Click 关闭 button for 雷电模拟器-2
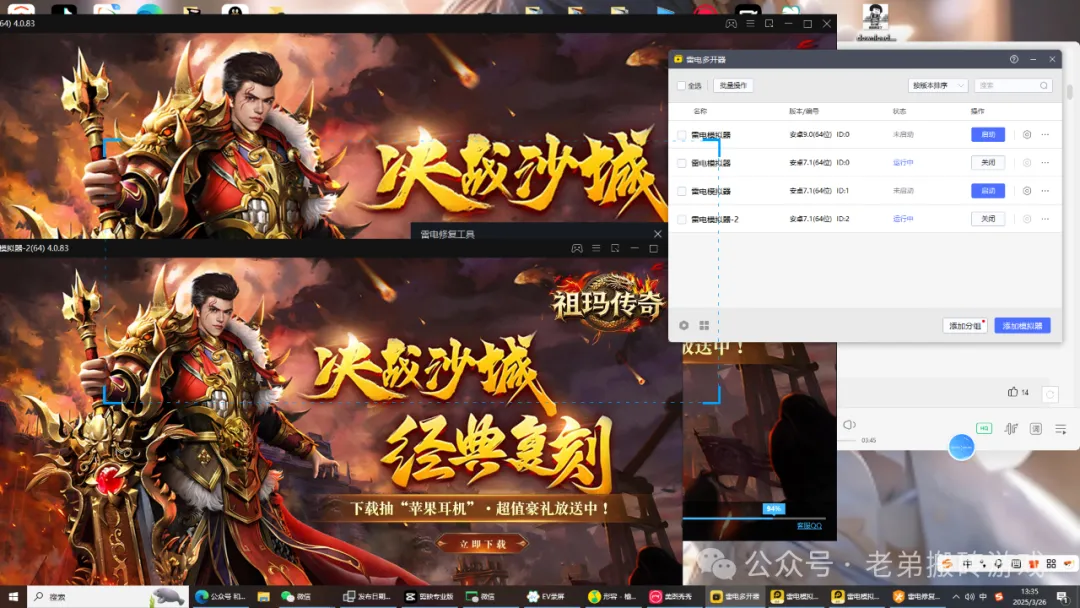The height and width of the screenshot is (608, 1080). [x=988, y=219]
